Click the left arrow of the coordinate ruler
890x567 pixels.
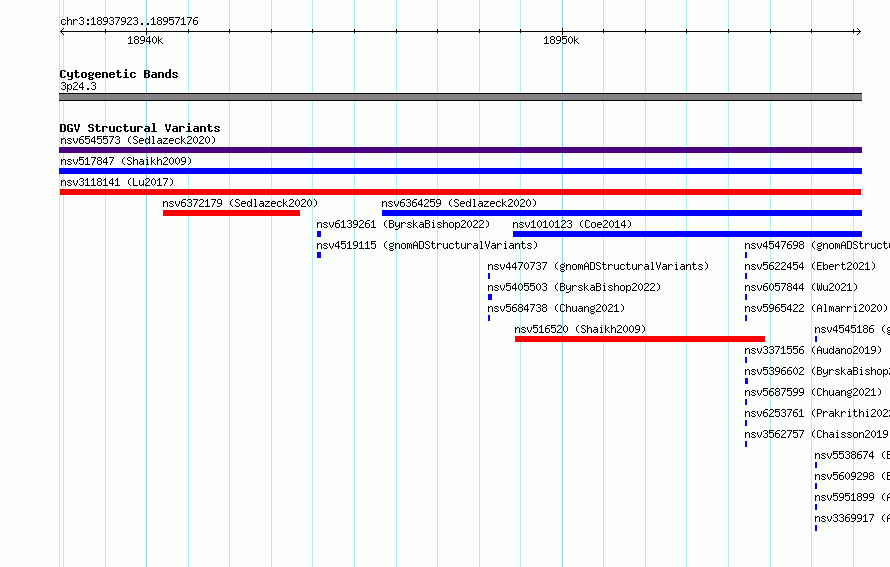coord(62,32)
